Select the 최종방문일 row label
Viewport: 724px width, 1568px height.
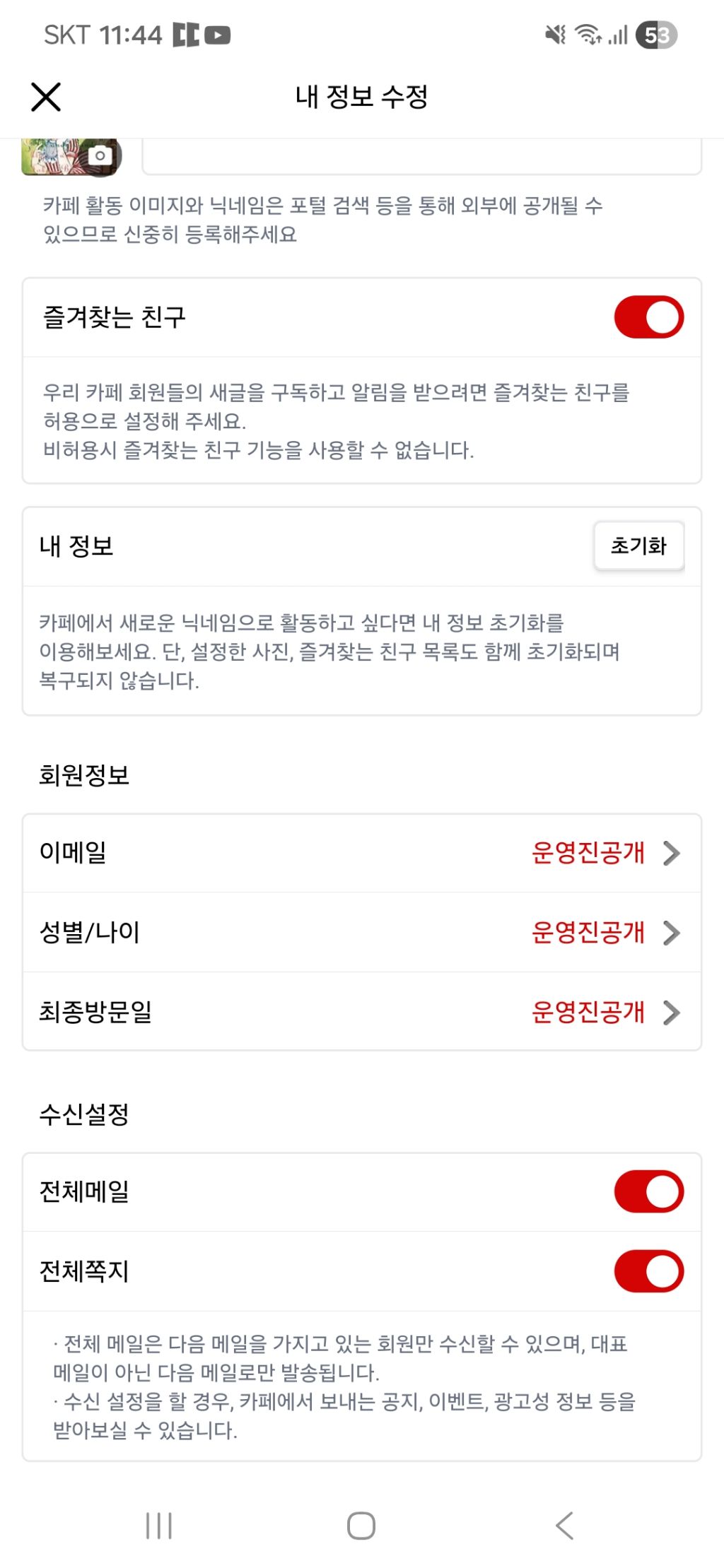pyautogui.click(x=95, y=1012)
